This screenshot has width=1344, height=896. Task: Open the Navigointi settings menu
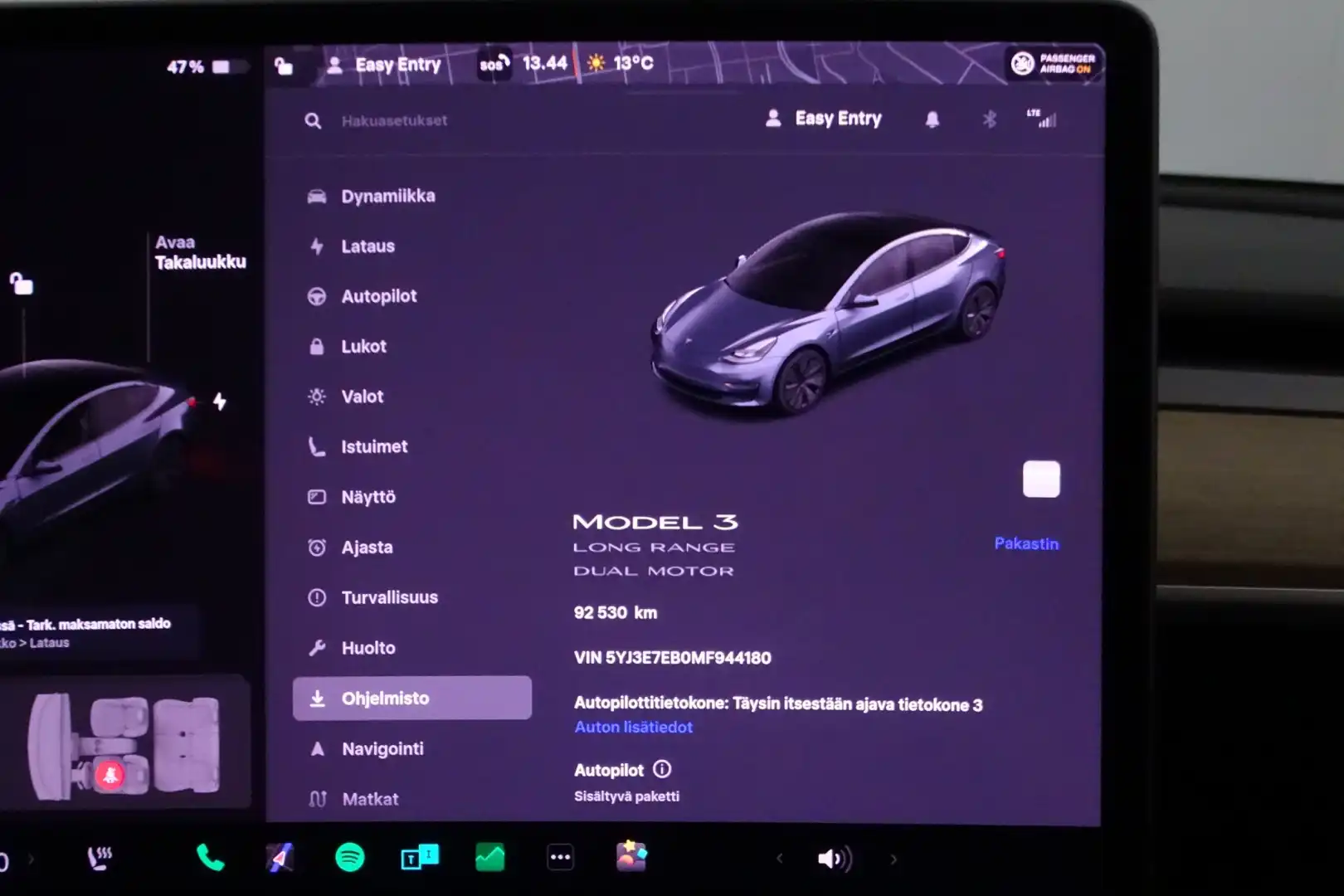pyautogui.click(x=366, y=749)
